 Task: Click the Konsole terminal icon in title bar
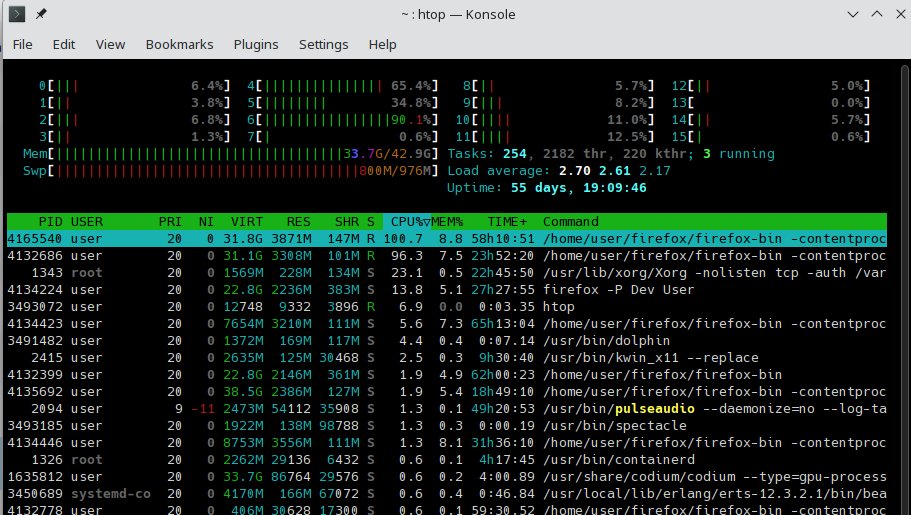coord(17,15)
